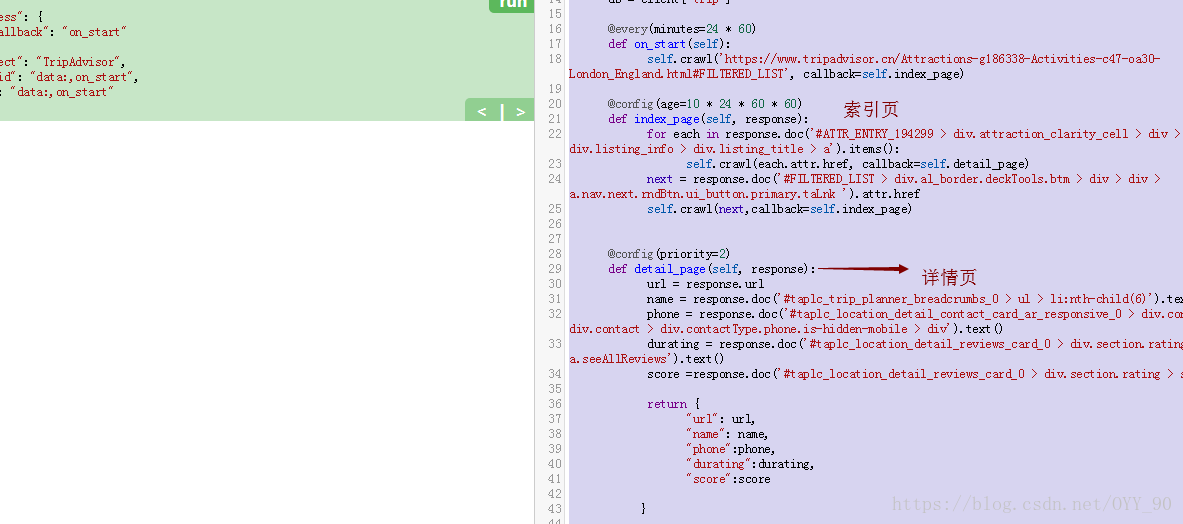Image resolution: width=1183 pixels, height=524 pixels.
Task: Click gutter line number 29
Action: [x=555, y=268]
